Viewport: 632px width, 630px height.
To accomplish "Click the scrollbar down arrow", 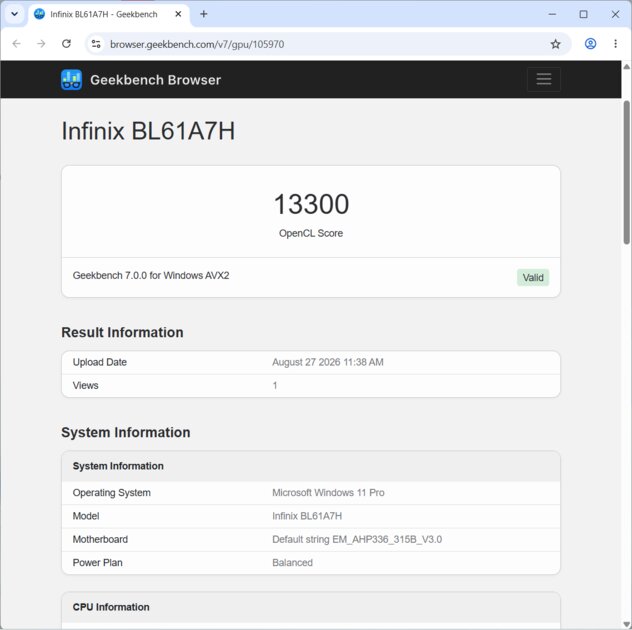I will click(x=627, y=625).
